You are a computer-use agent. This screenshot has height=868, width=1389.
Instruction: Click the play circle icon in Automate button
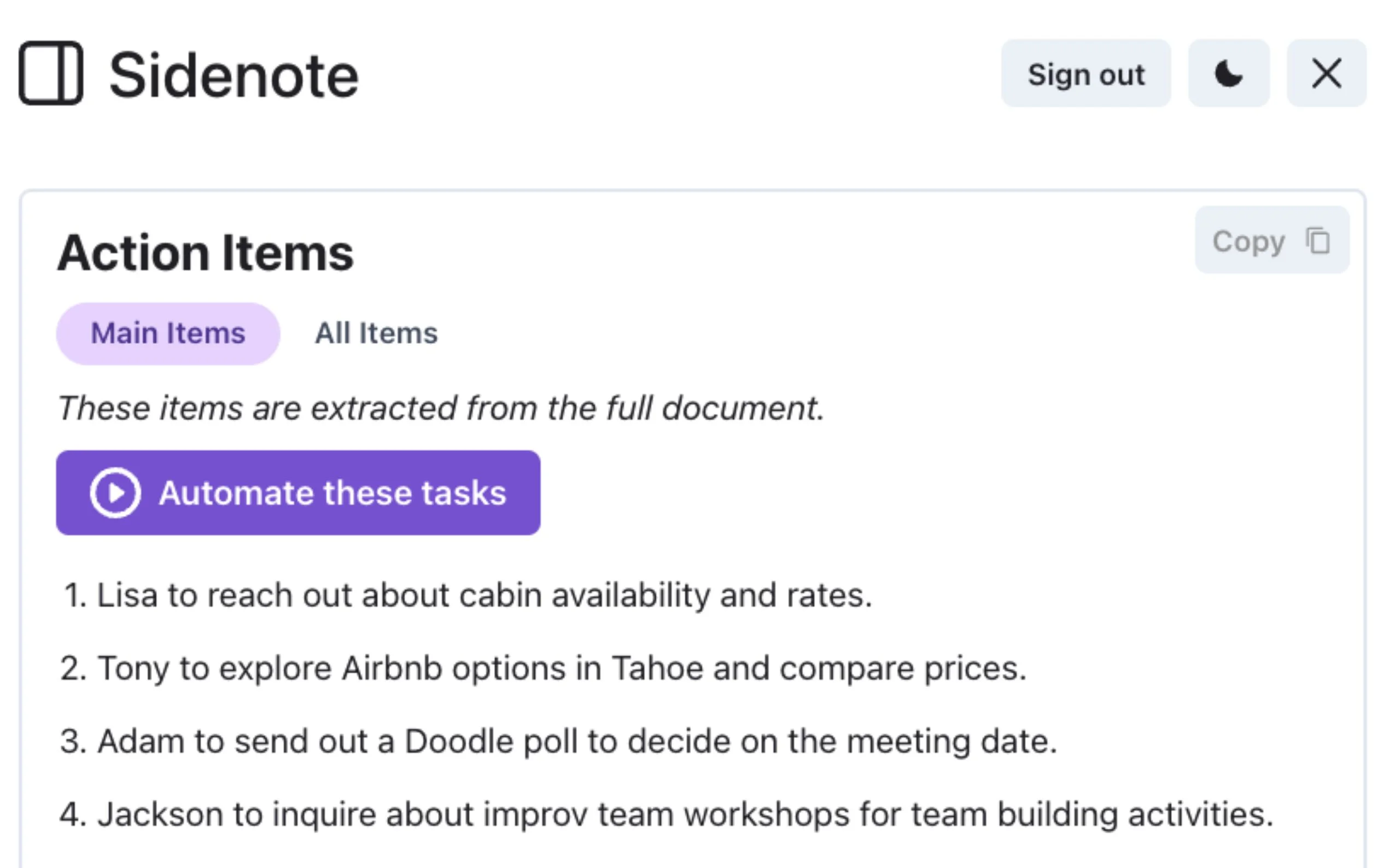coord(115,492)
